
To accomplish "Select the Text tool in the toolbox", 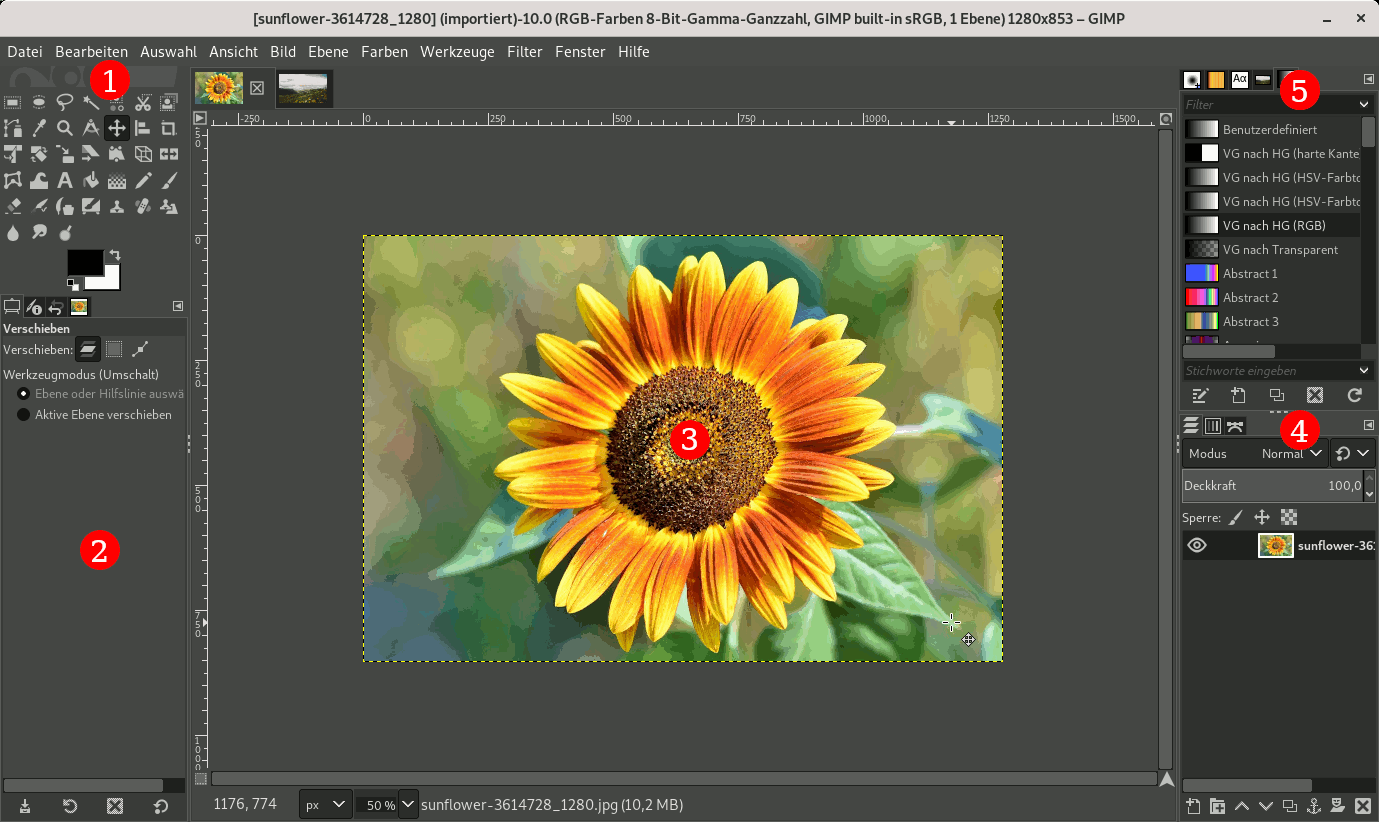I will [x=65, y=181].
